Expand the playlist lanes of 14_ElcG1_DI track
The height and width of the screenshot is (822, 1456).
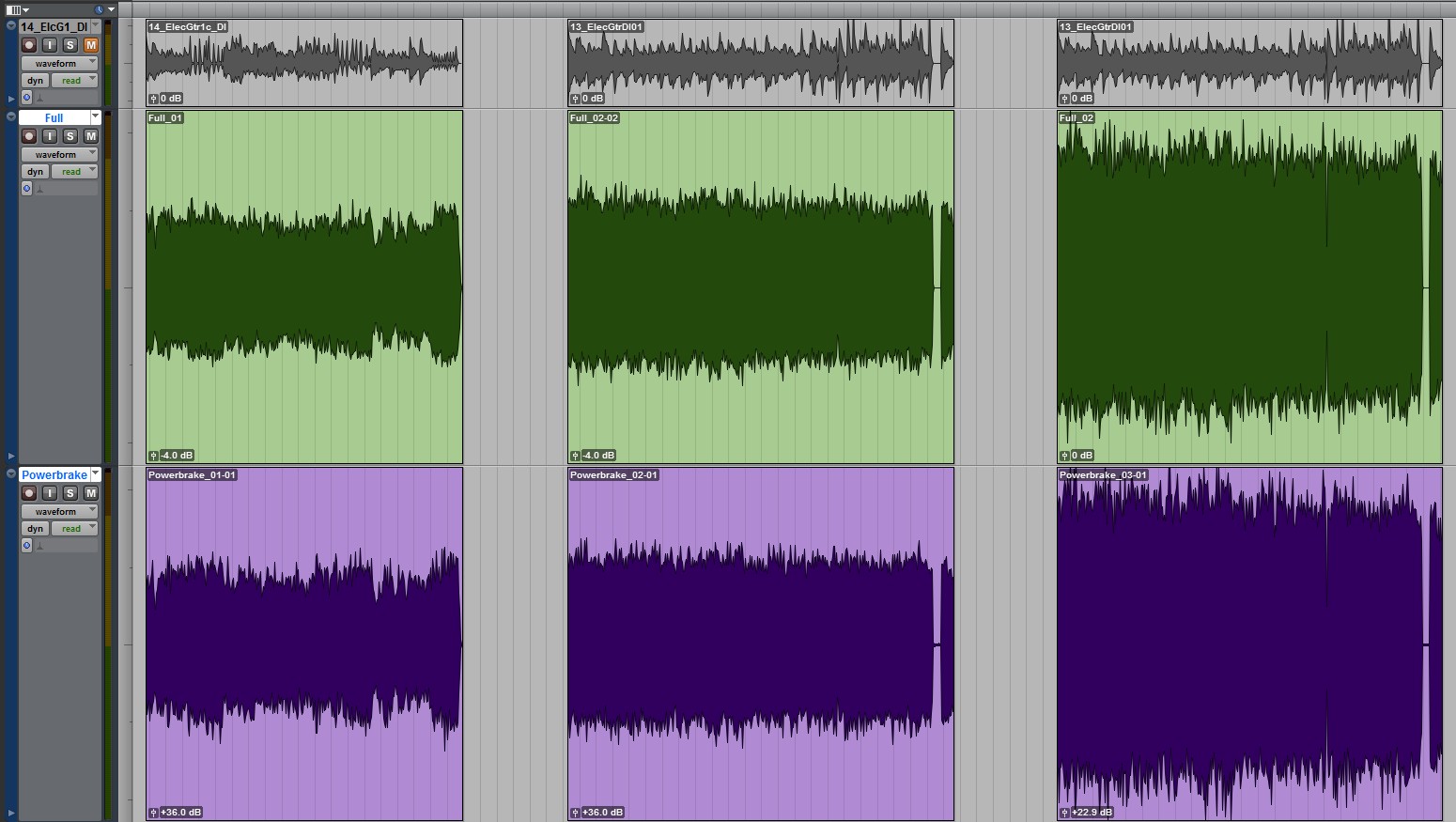(11, 98)
